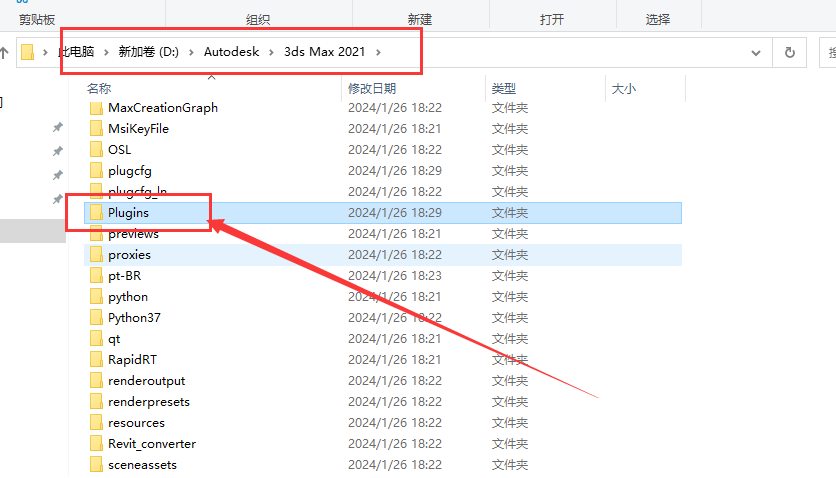
Task: Expand chevron after 新加卷 (D:)
Action: point(191,52)
